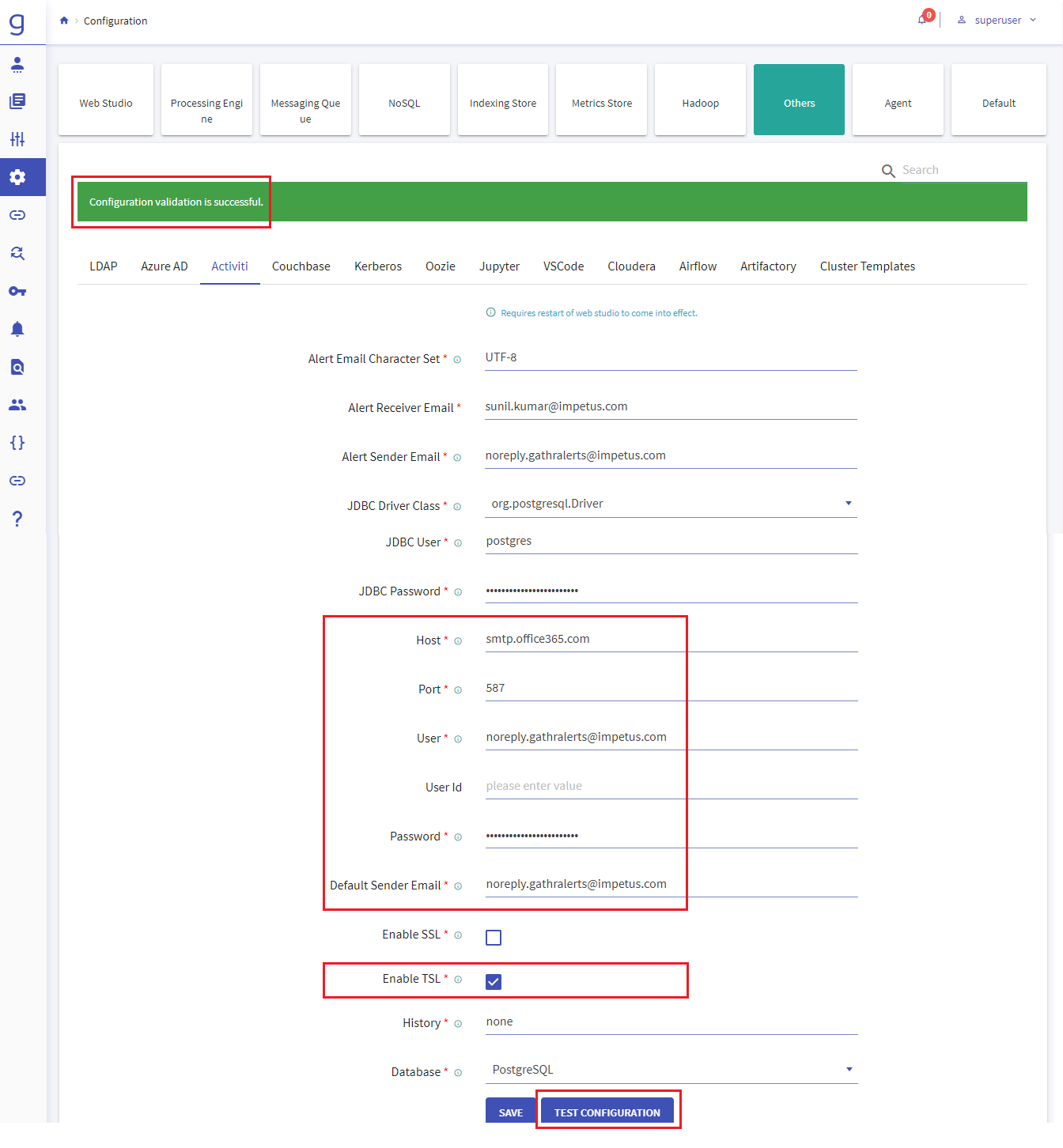Click the TEST CONFIGURATION button
The height and width of the screenshot is (1148, 1063).
coord(607,1112)
